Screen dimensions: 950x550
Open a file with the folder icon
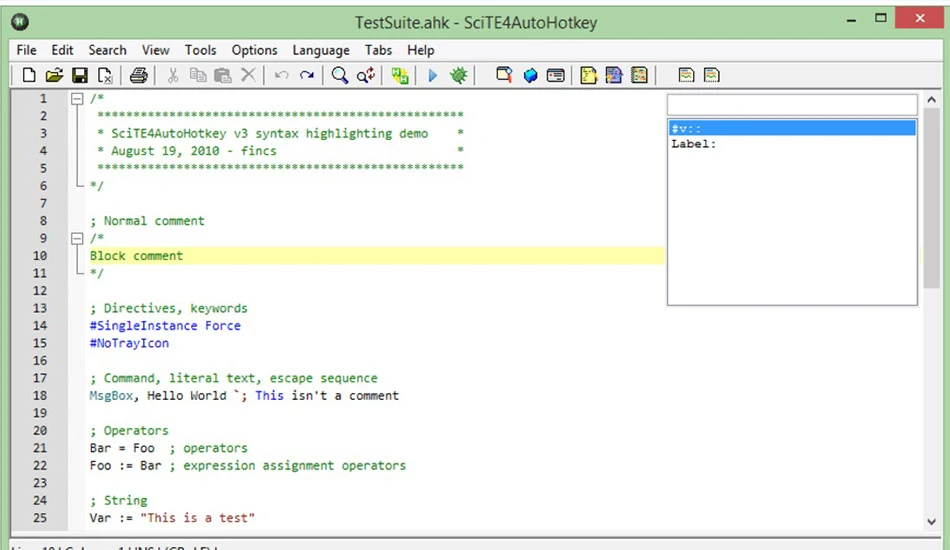[x=54, y=75]
